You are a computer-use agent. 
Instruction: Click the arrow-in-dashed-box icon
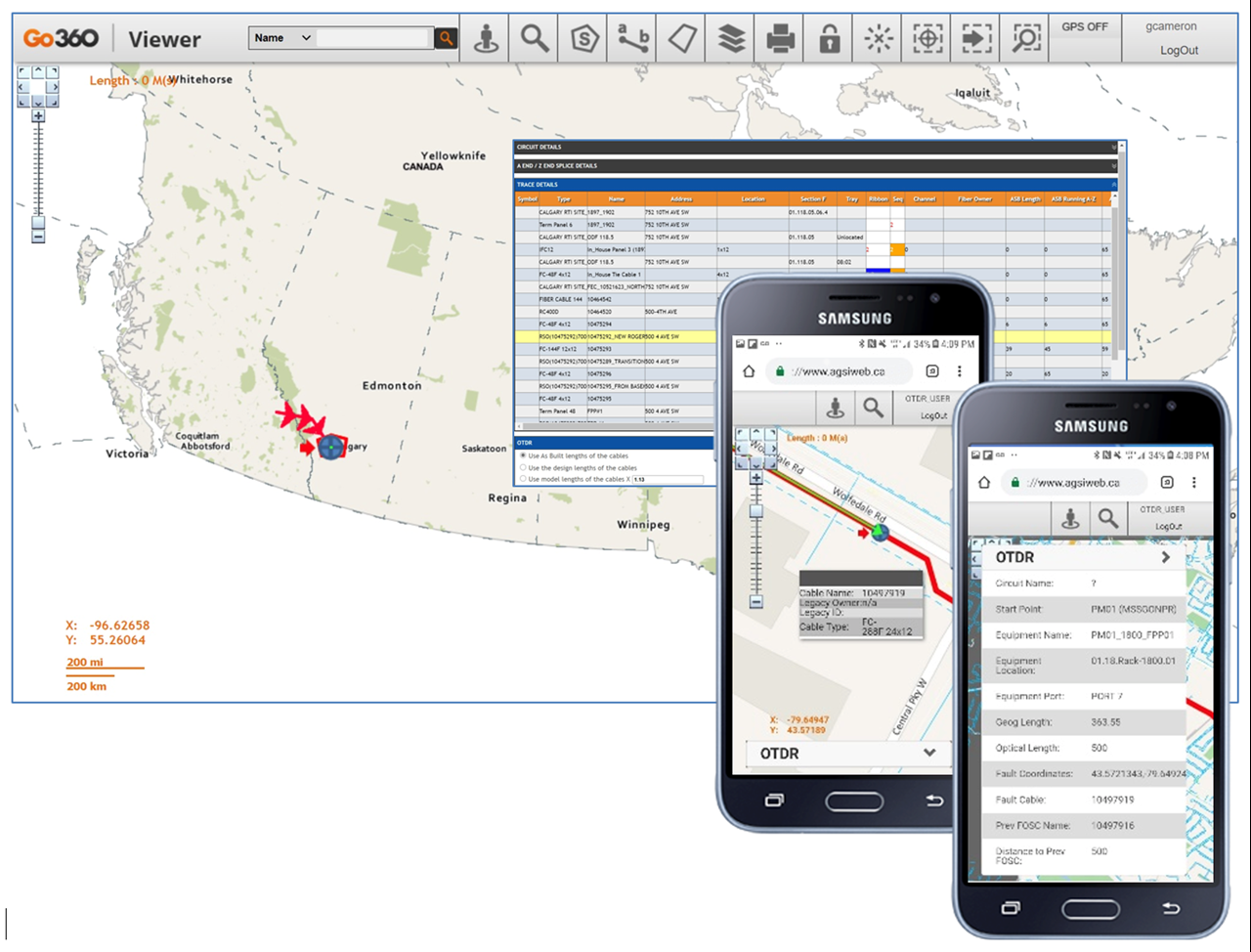pos(976,39)
